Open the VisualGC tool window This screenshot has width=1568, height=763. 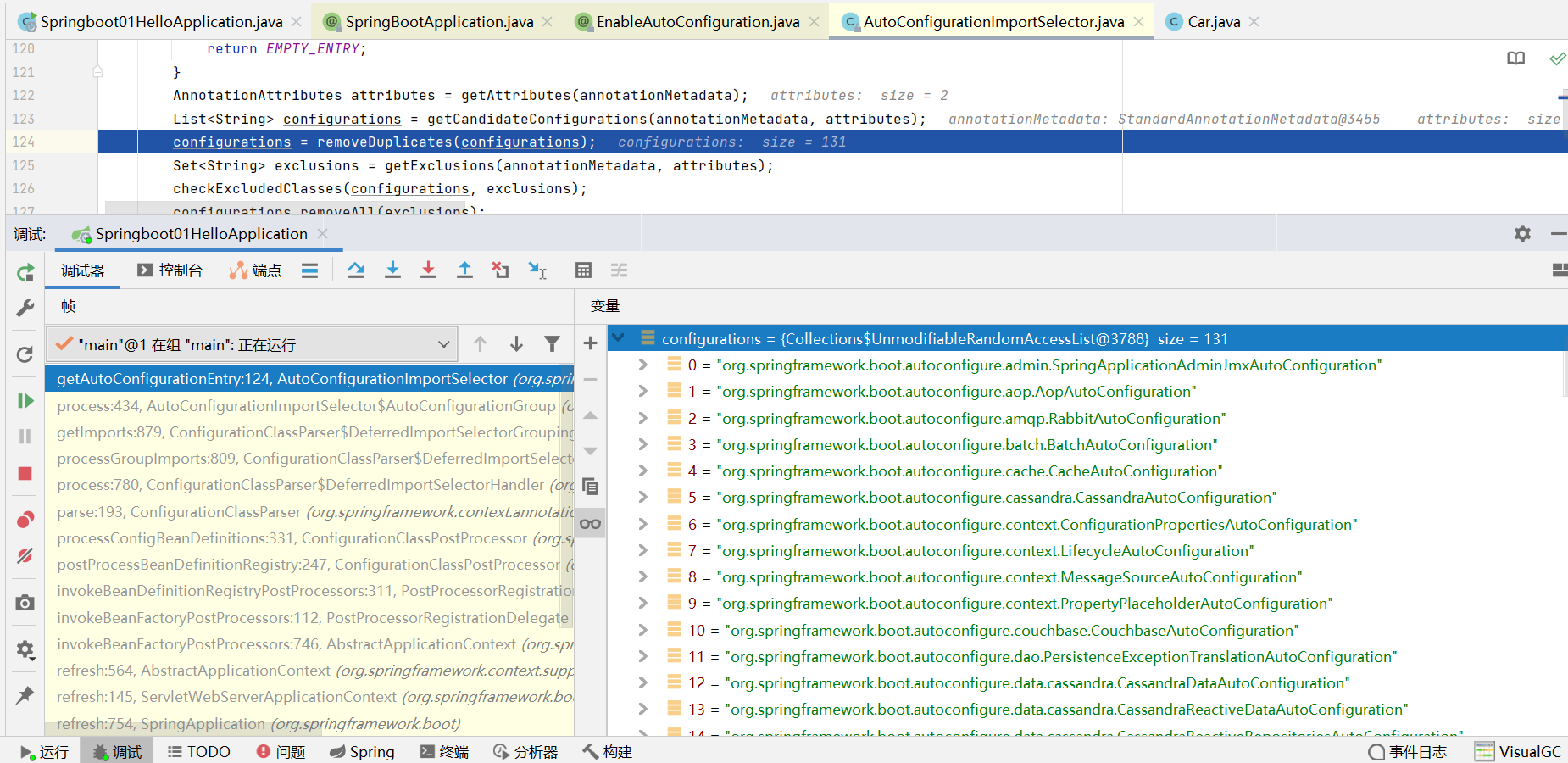click(x=1518, y=751)
